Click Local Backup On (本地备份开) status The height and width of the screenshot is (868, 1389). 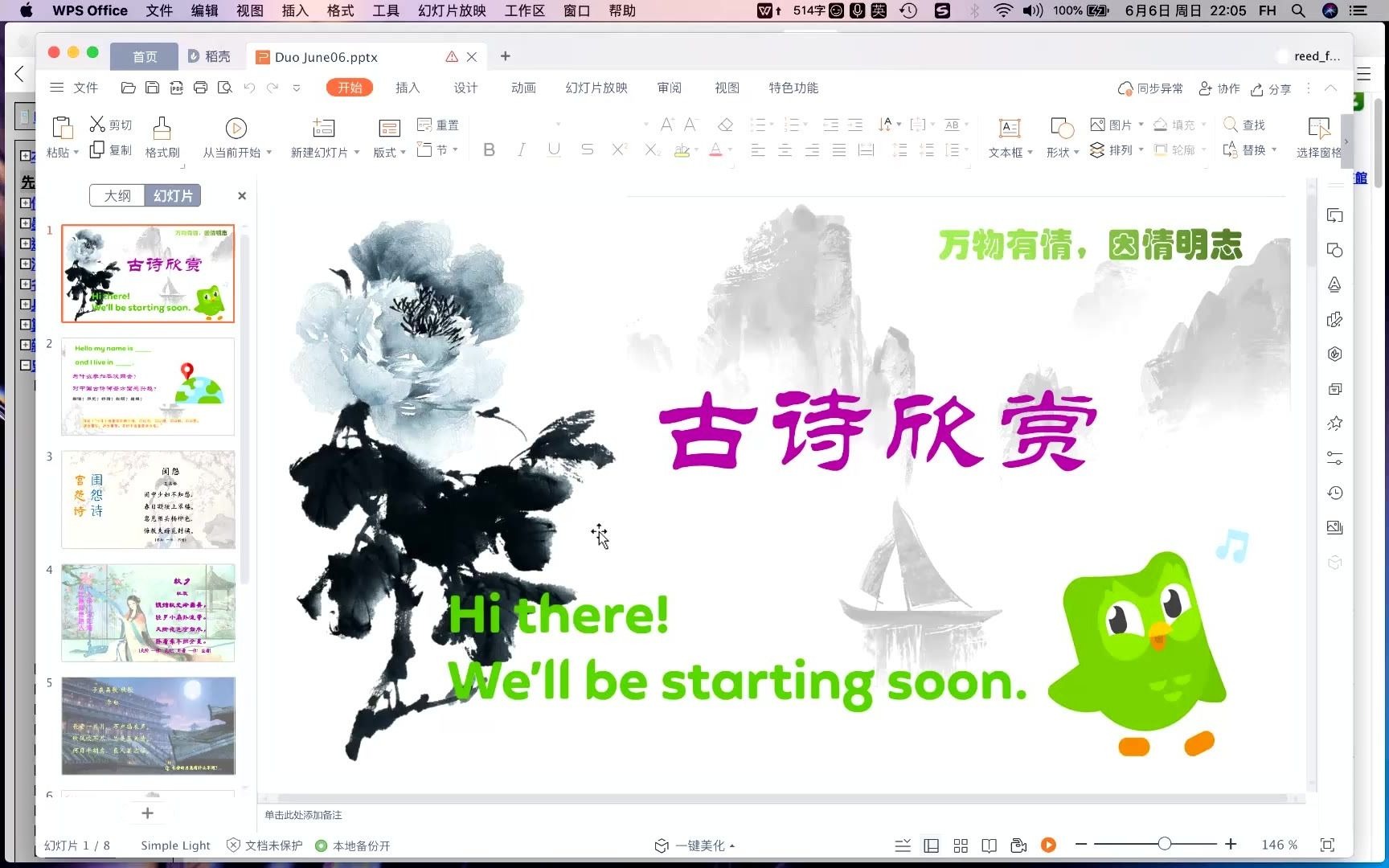tap(353, 845)
